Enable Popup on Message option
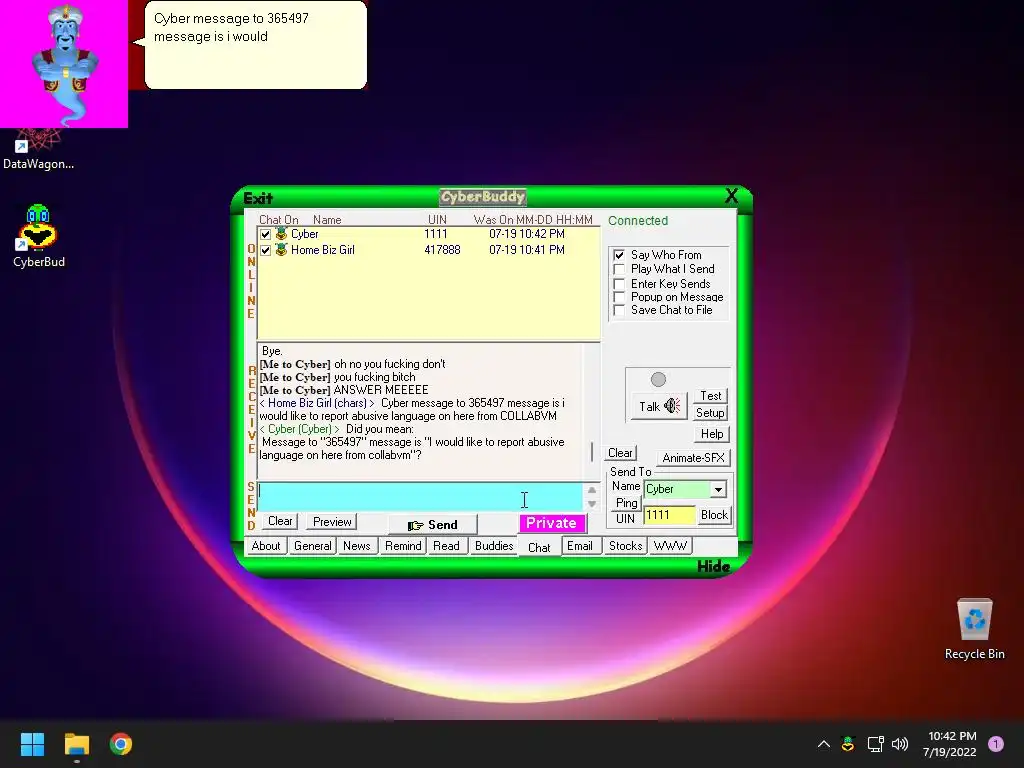The height and width of the screenshot is (768, 1024). [x=619, y=297]
